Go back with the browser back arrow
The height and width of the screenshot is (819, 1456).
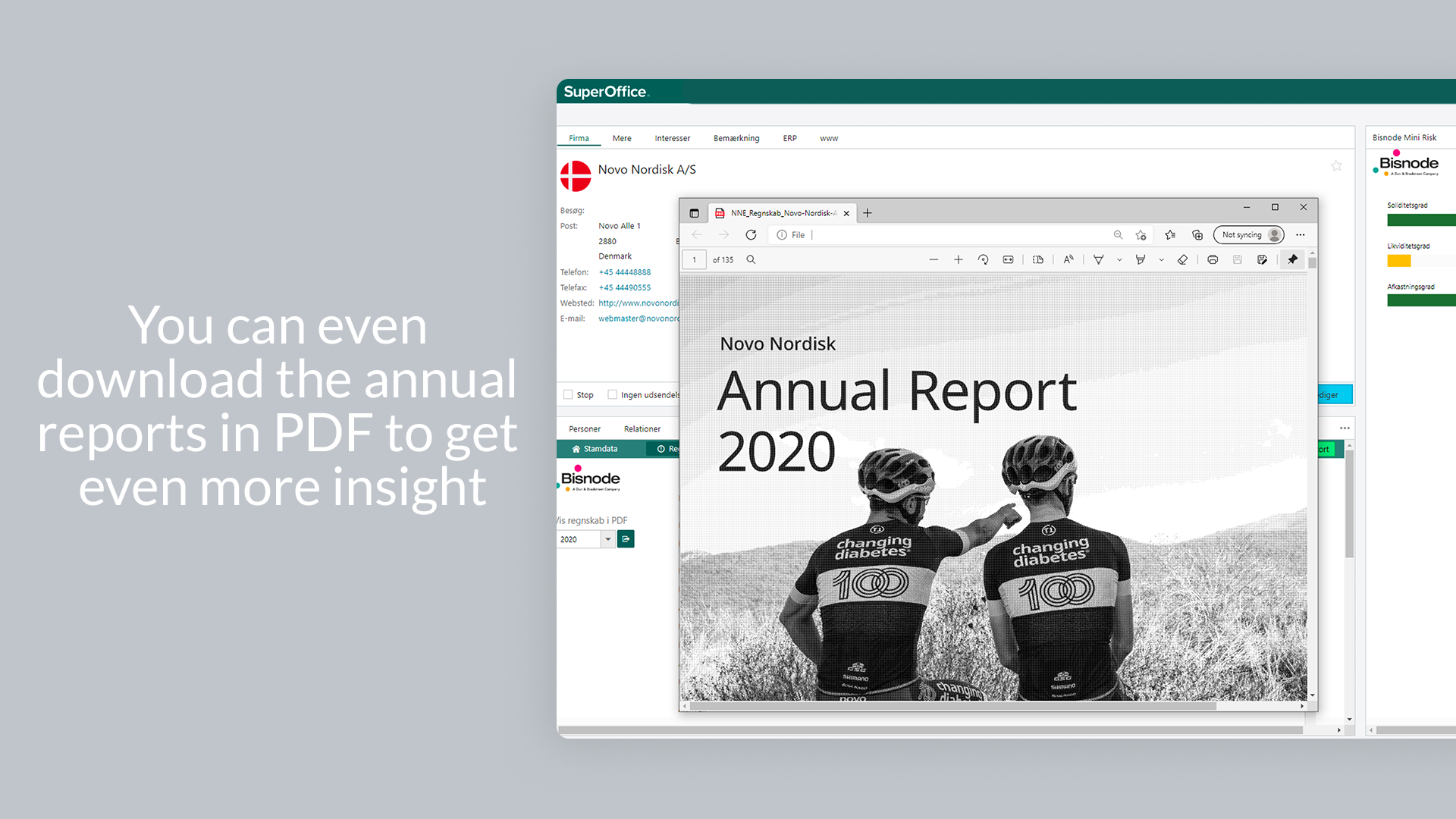click(697, 235)
